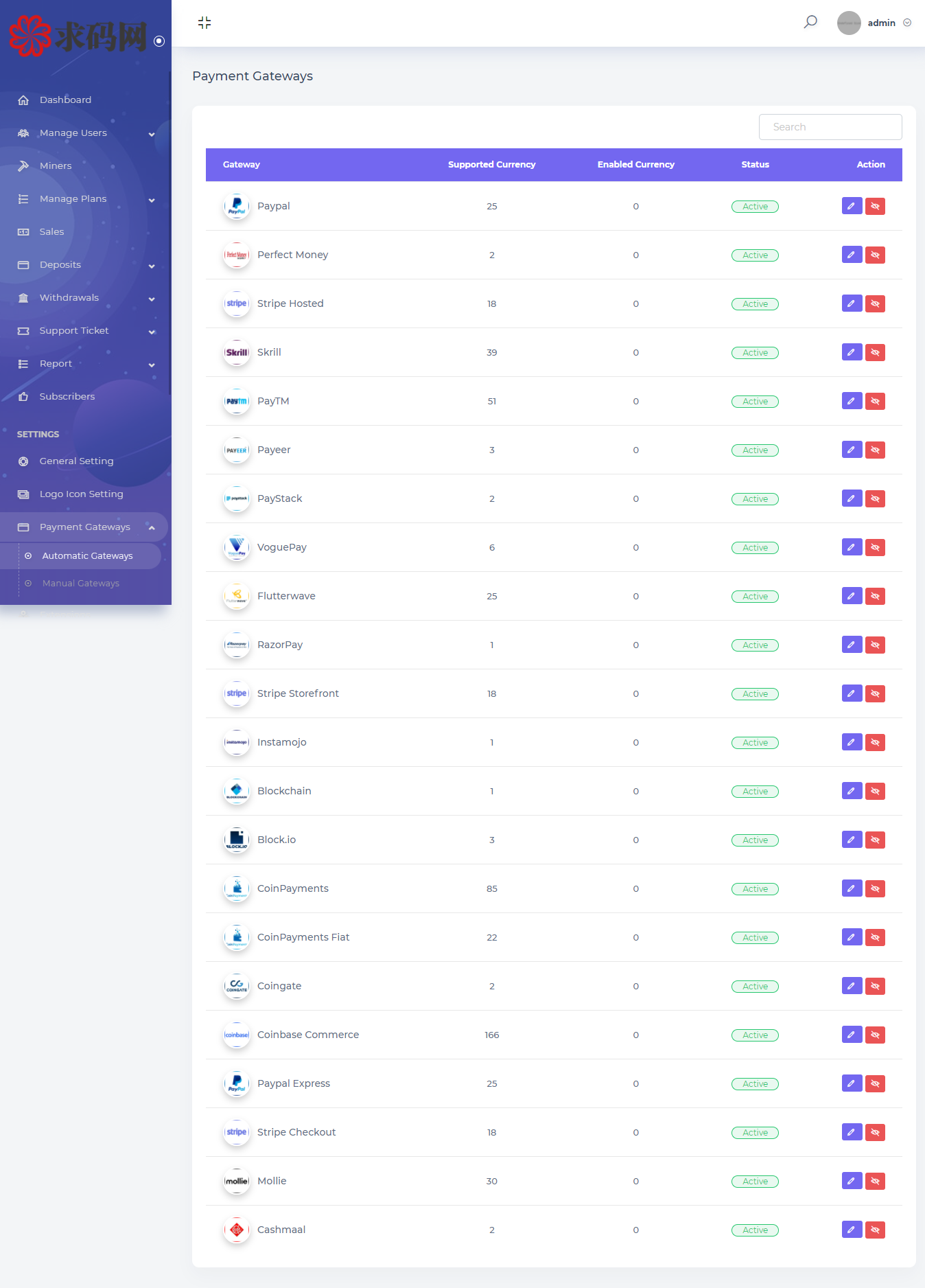Edit the Payeer gateway
Screen dimensions: 925x1288
click(852, 450)
